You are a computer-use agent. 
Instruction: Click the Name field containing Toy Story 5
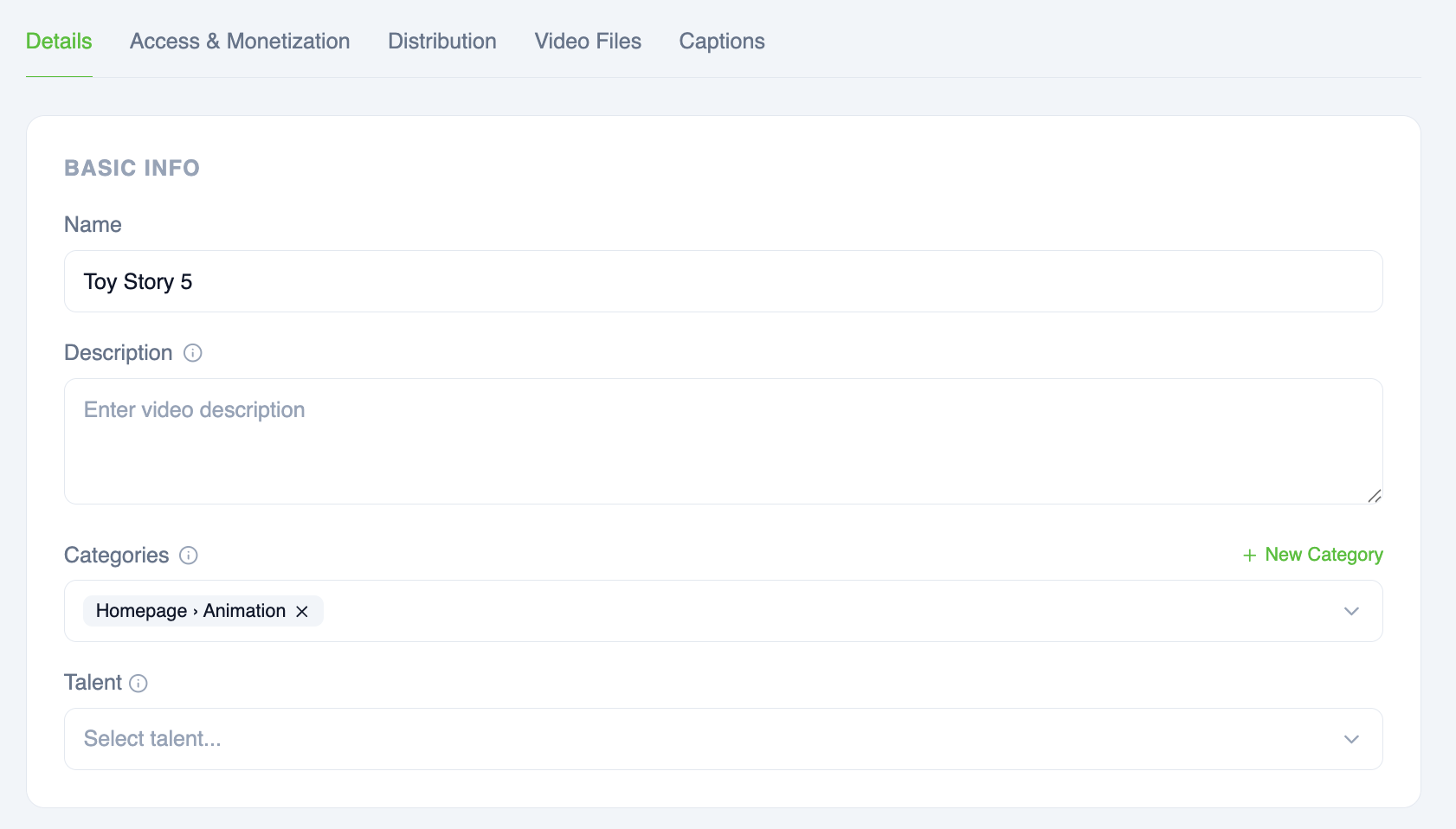point(724,281)
